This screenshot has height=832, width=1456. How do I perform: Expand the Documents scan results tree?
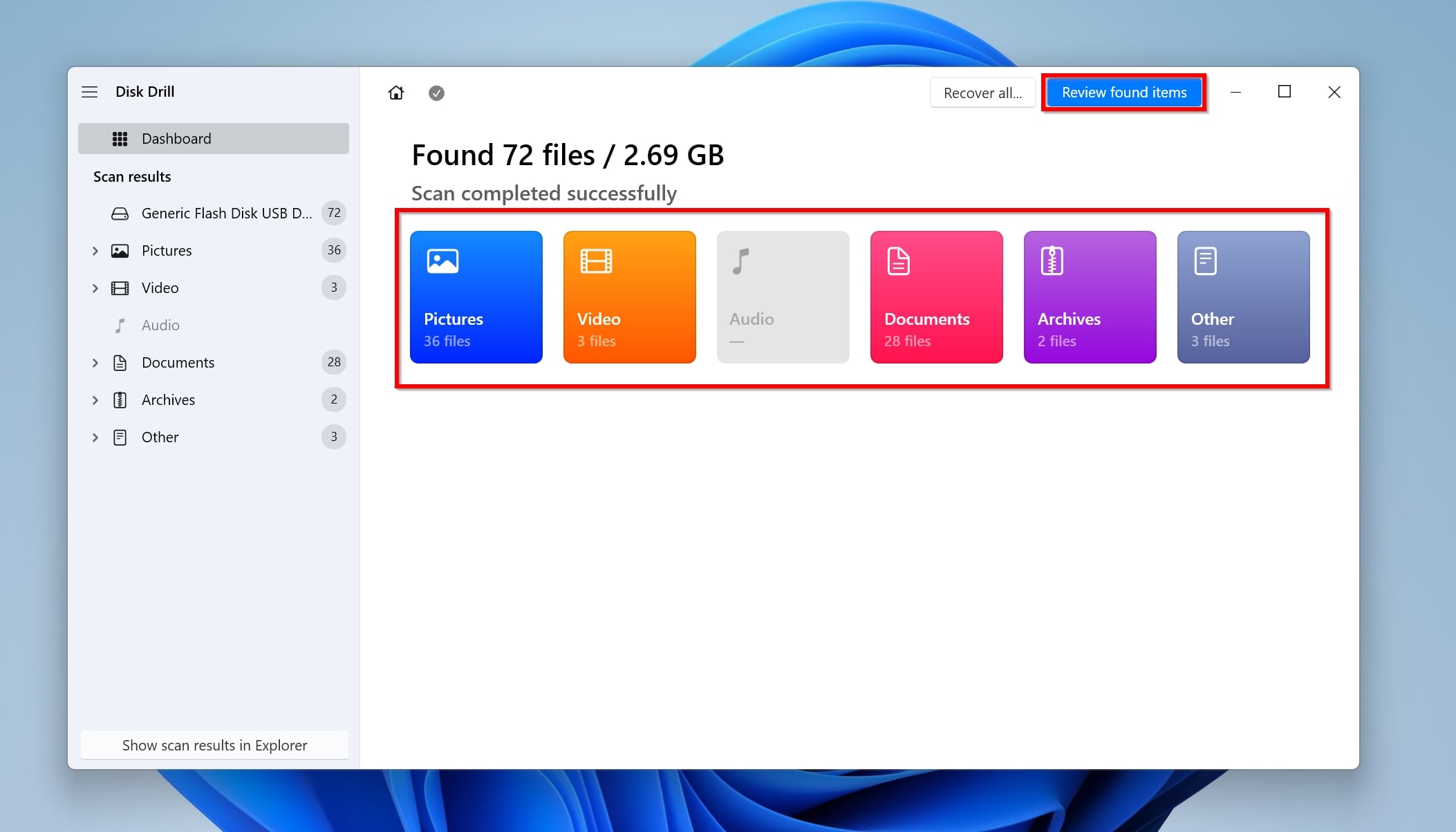click(x=94, y=362)
